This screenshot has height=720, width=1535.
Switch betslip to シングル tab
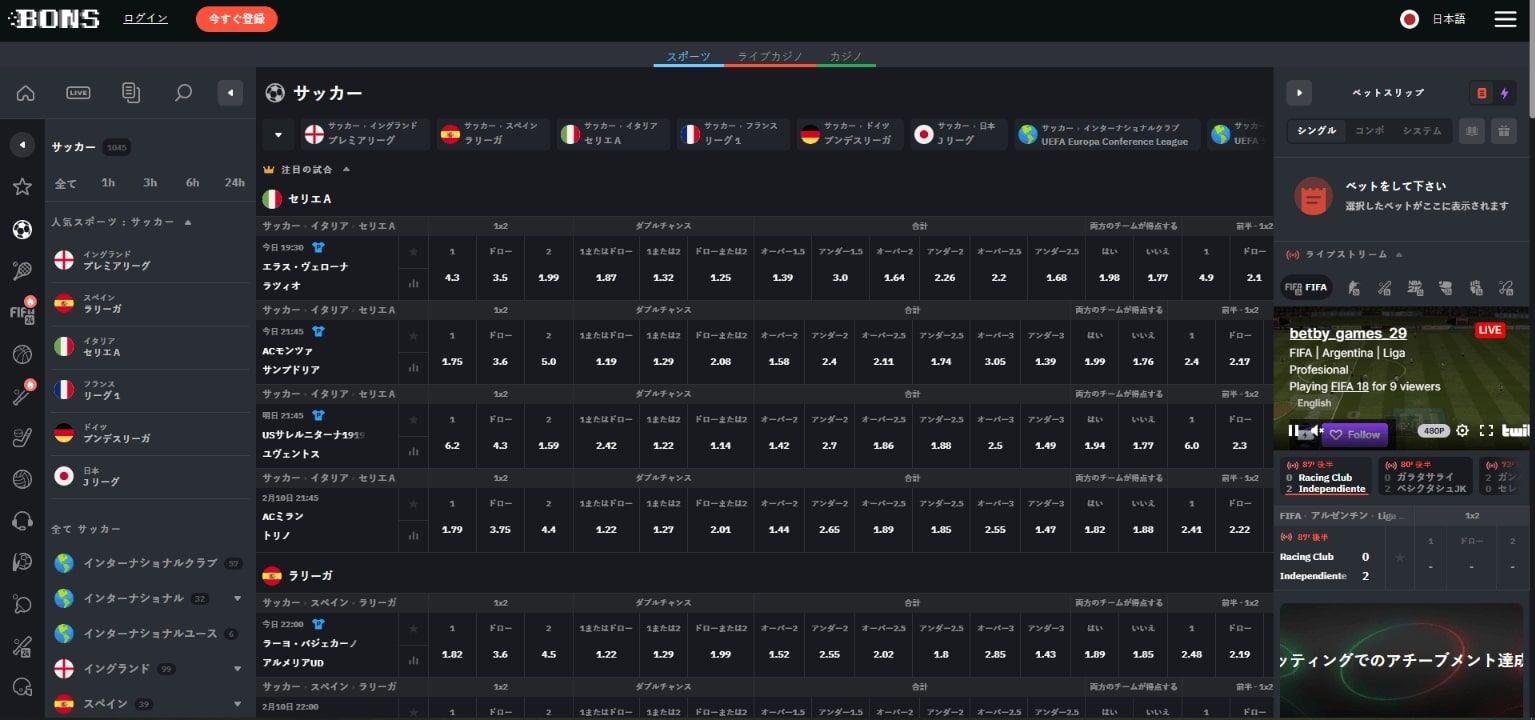pos(1316,131)
